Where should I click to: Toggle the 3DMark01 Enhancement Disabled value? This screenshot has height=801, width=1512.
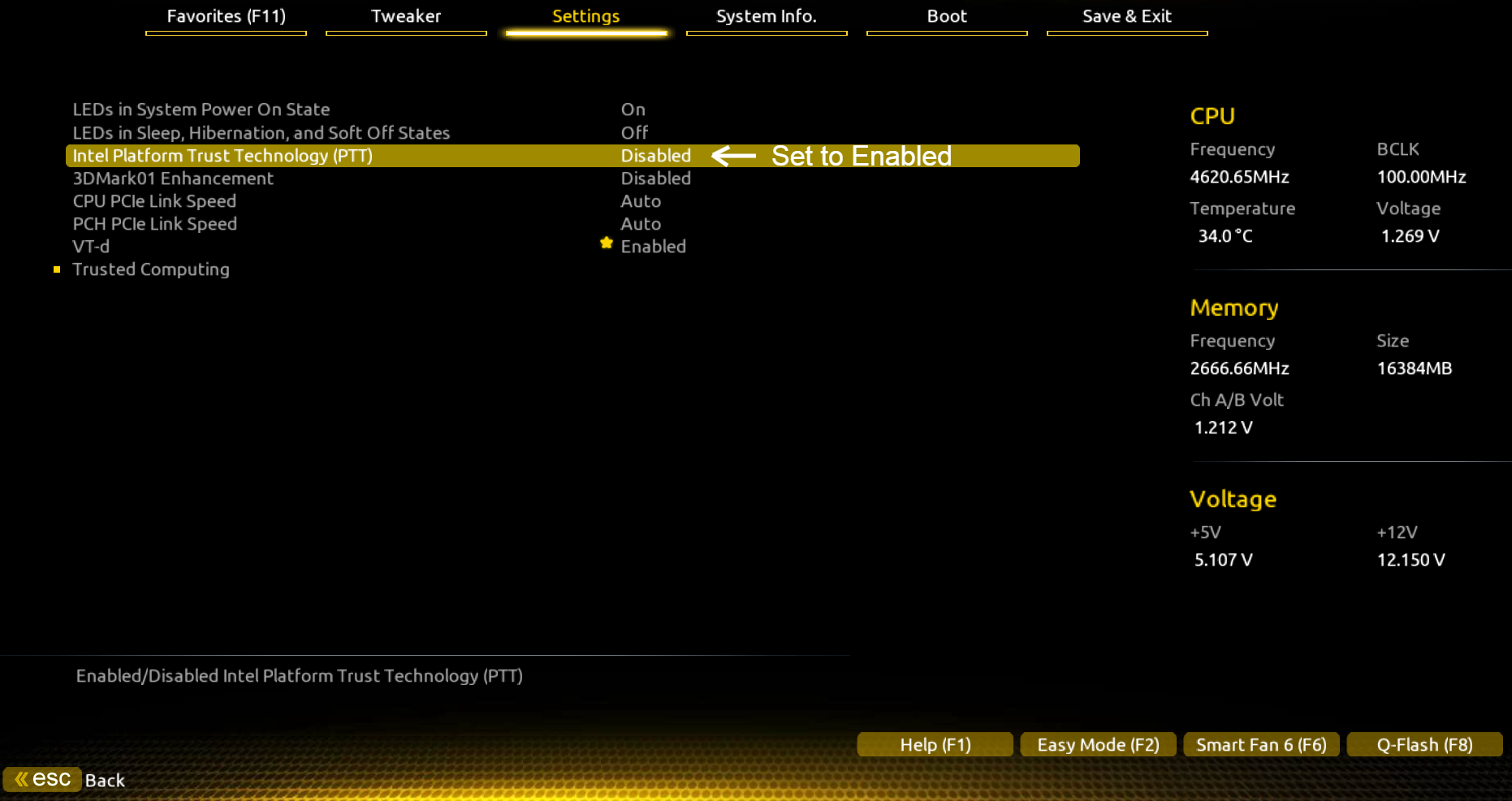655,179
